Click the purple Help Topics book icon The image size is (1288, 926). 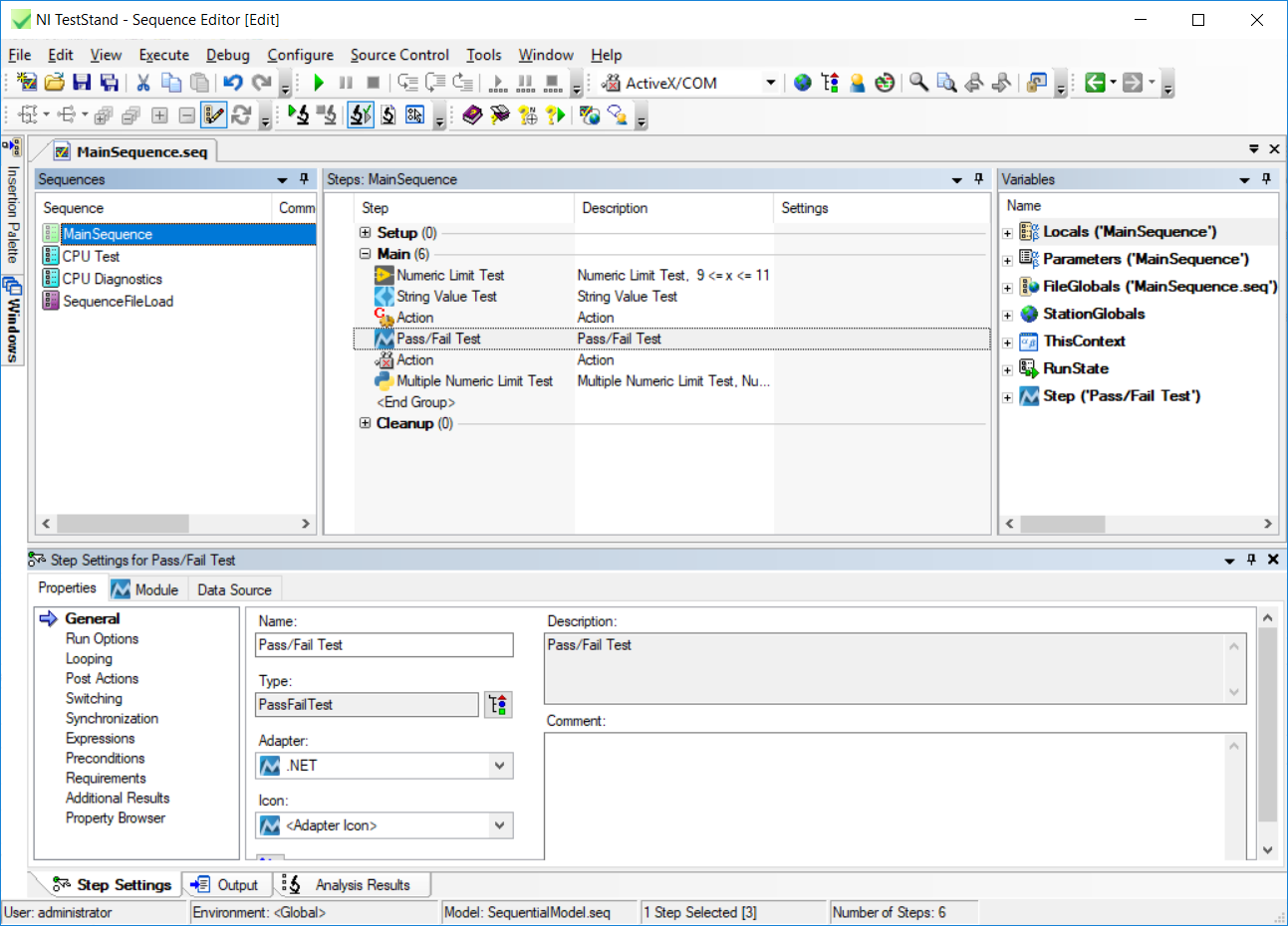472,116
